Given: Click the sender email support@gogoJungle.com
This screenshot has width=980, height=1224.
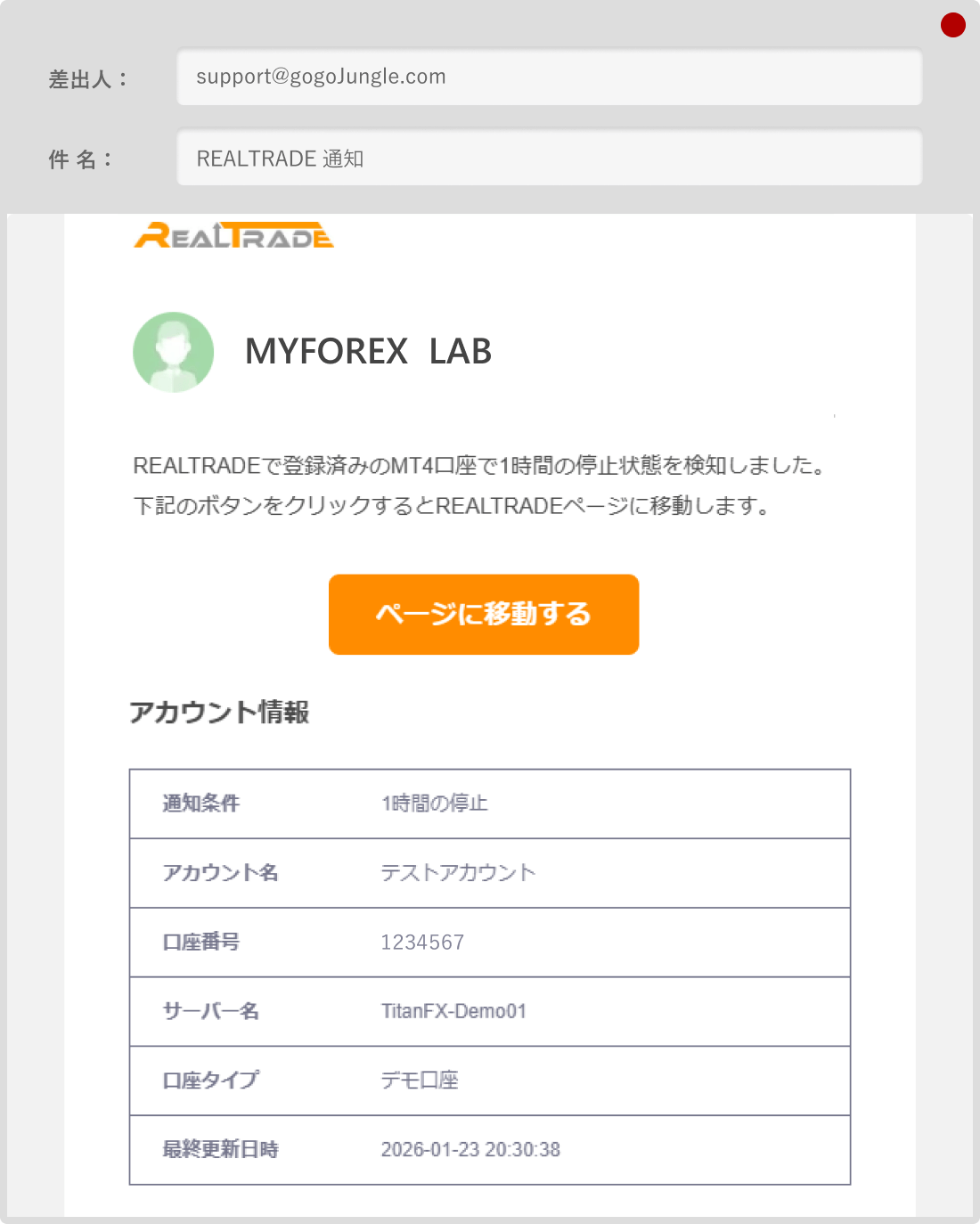Looking at the screenshot, I should (x=321, y=77).
